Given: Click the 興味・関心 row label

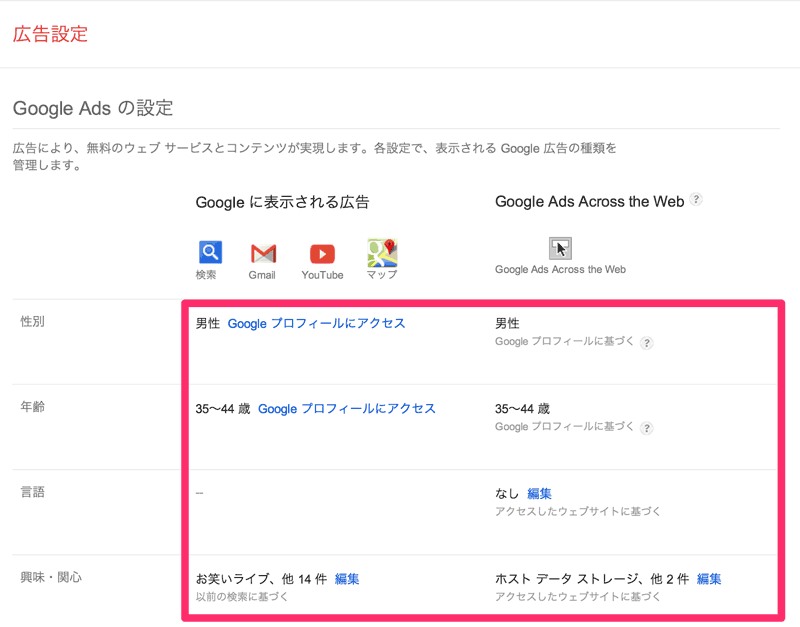Looking at the screenshot, I should (51, 577).
